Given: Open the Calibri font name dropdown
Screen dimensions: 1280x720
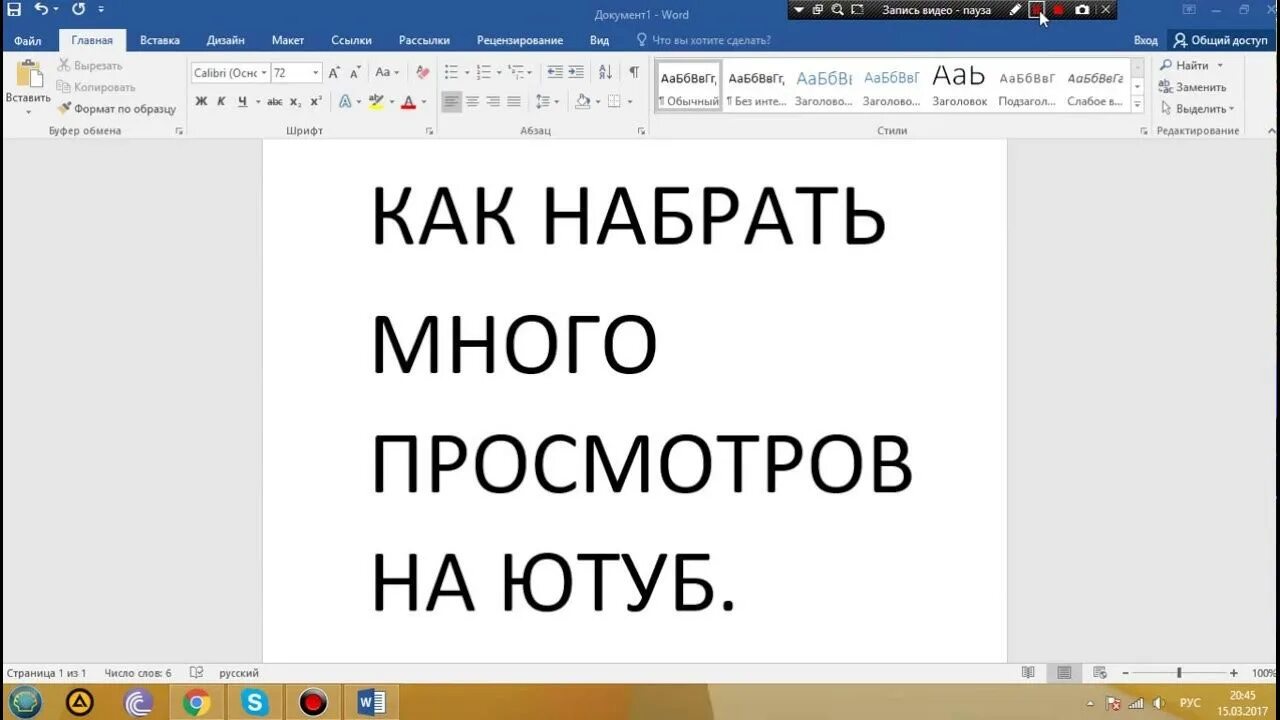Looking at the screenshot, I should [x=264, y=73].
